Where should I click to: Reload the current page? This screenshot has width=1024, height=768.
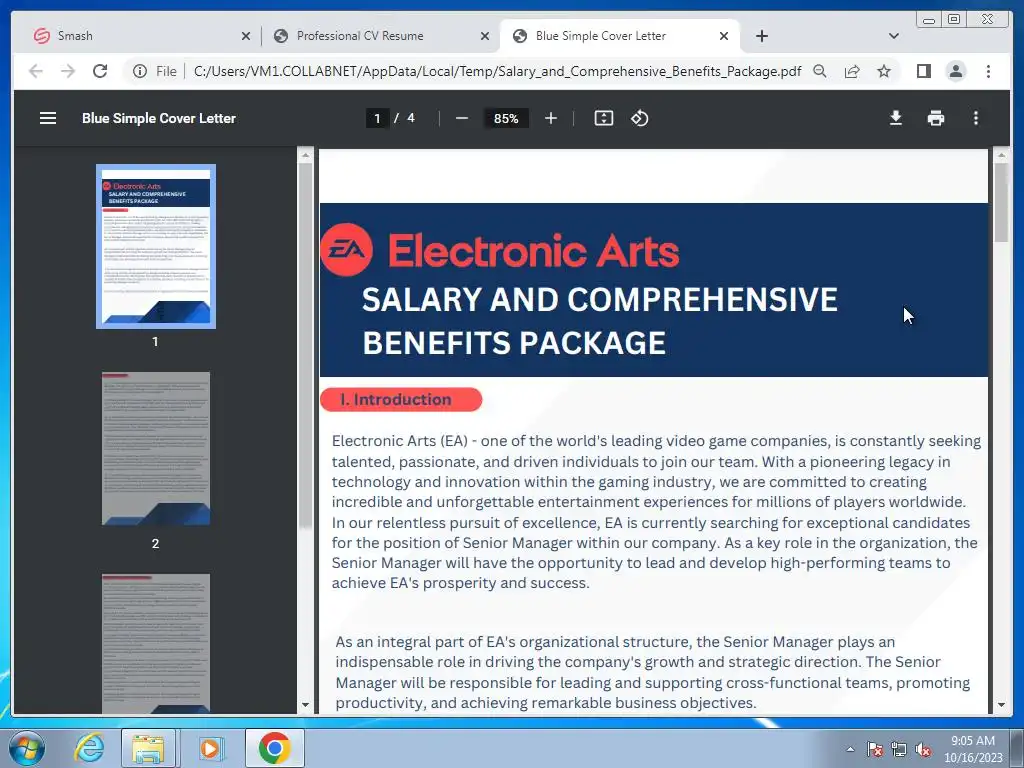point(100,71)
